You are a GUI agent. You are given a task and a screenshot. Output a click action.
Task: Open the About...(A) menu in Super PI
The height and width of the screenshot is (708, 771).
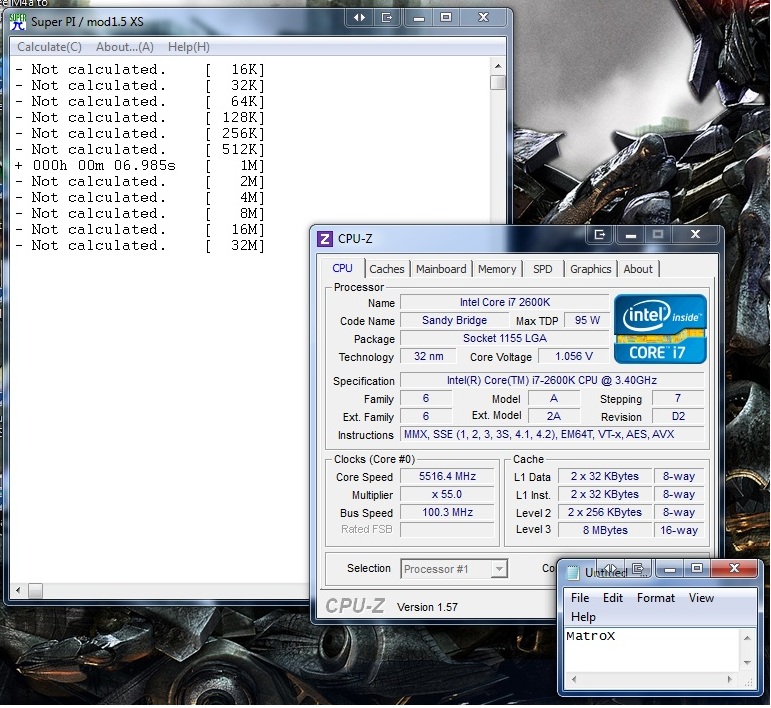pos(125,47)
